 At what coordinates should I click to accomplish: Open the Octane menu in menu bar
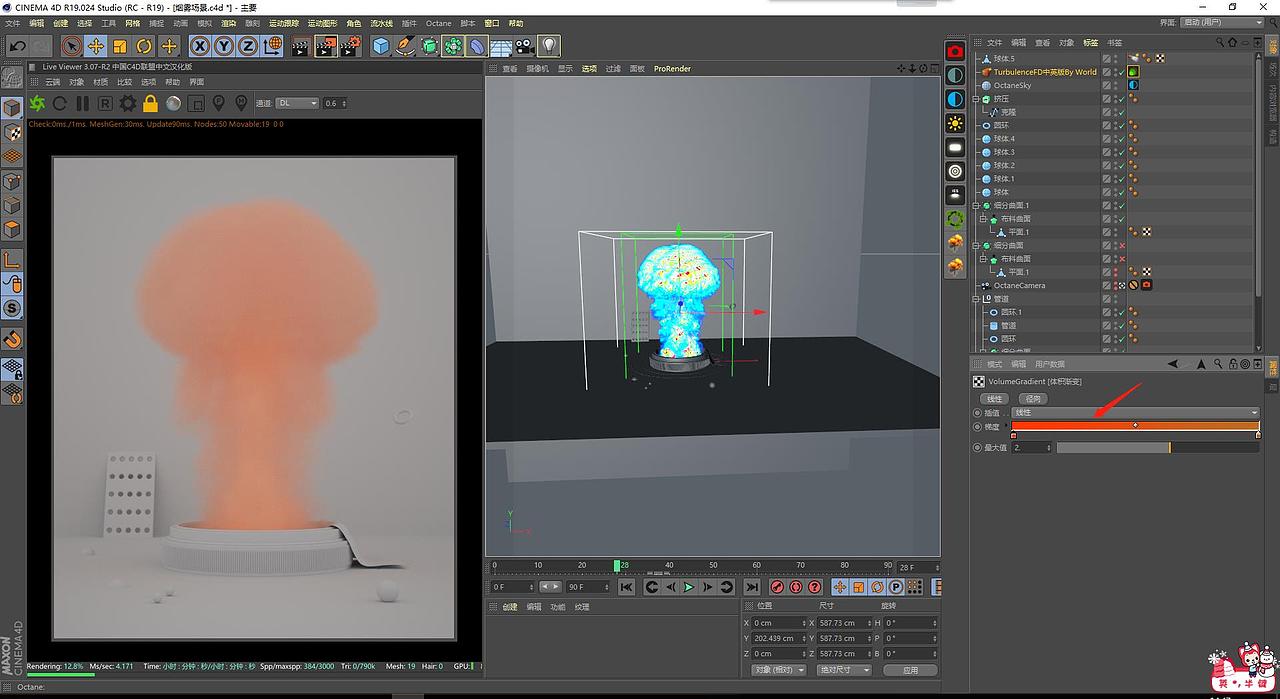coord(438,23)
